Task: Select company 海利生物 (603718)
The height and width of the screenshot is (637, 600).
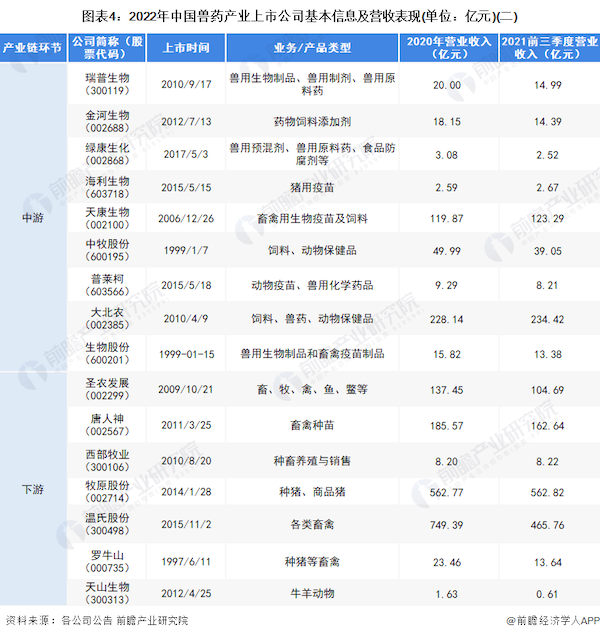Action: click(107, 187)
